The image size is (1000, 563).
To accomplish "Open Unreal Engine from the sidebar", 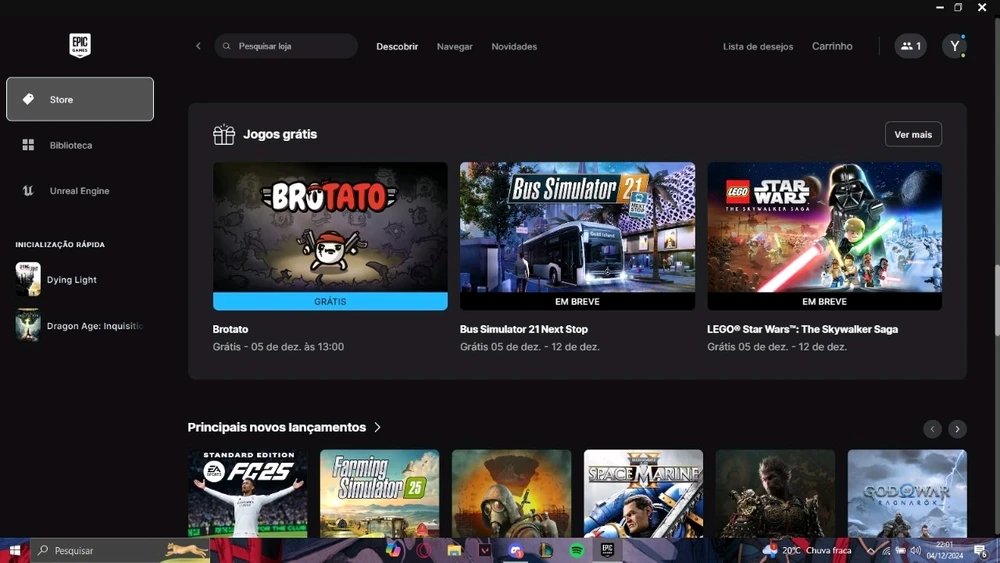I will pos(79,191).
